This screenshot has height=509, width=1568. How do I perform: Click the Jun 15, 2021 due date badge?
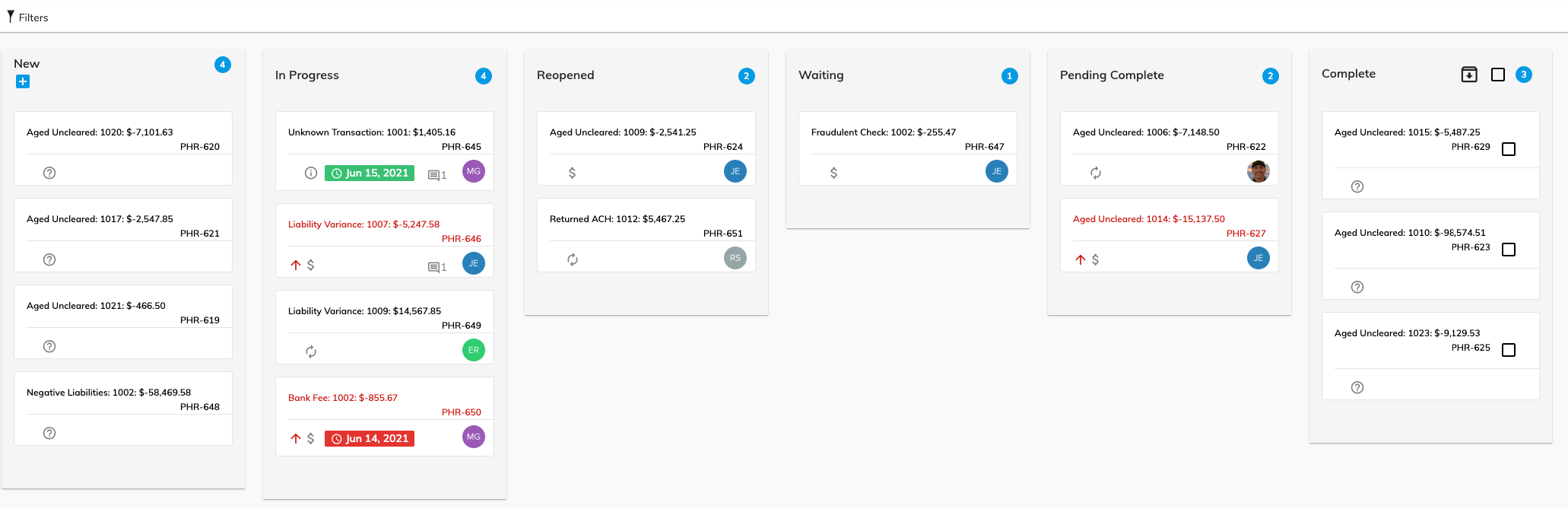(370, 173)
